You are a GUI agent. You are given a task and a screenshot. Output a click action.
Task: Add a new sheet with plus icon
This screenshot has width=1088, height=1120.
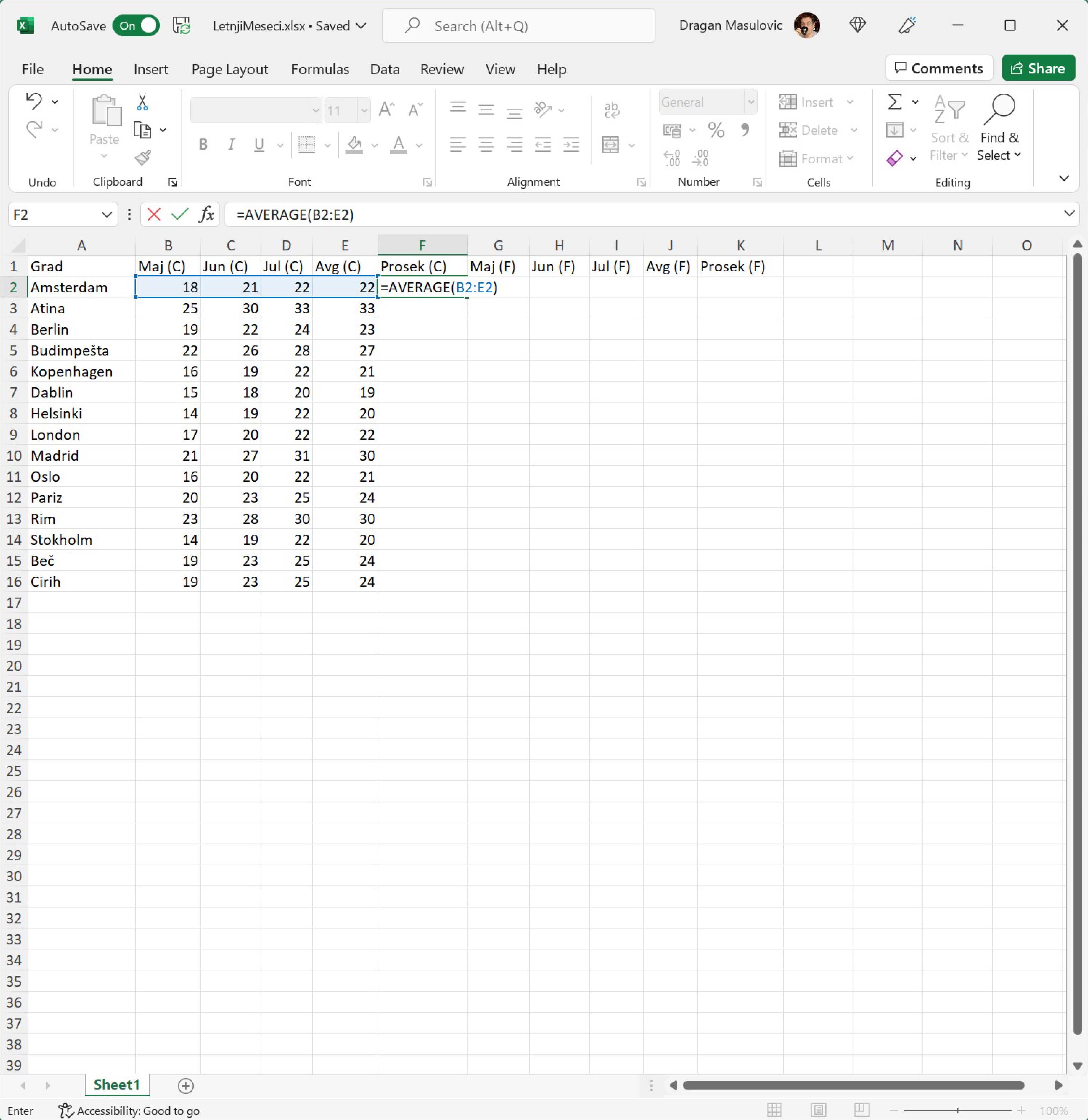186,1085
